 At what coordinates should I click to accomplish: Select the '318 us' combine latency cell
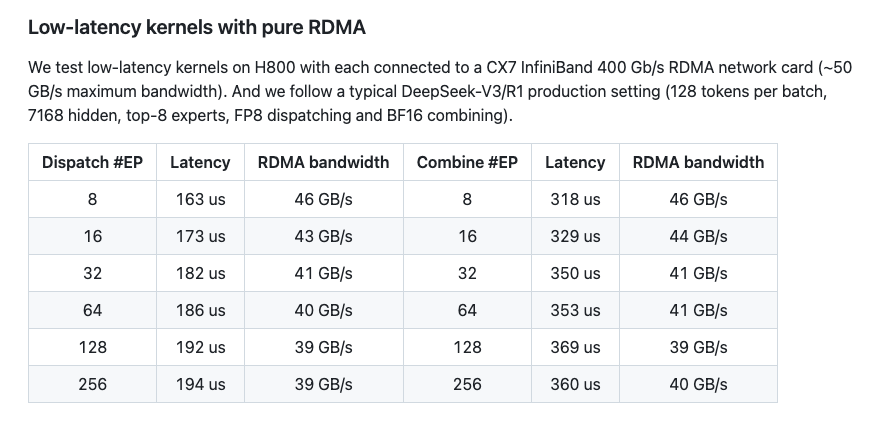point(575,199)
